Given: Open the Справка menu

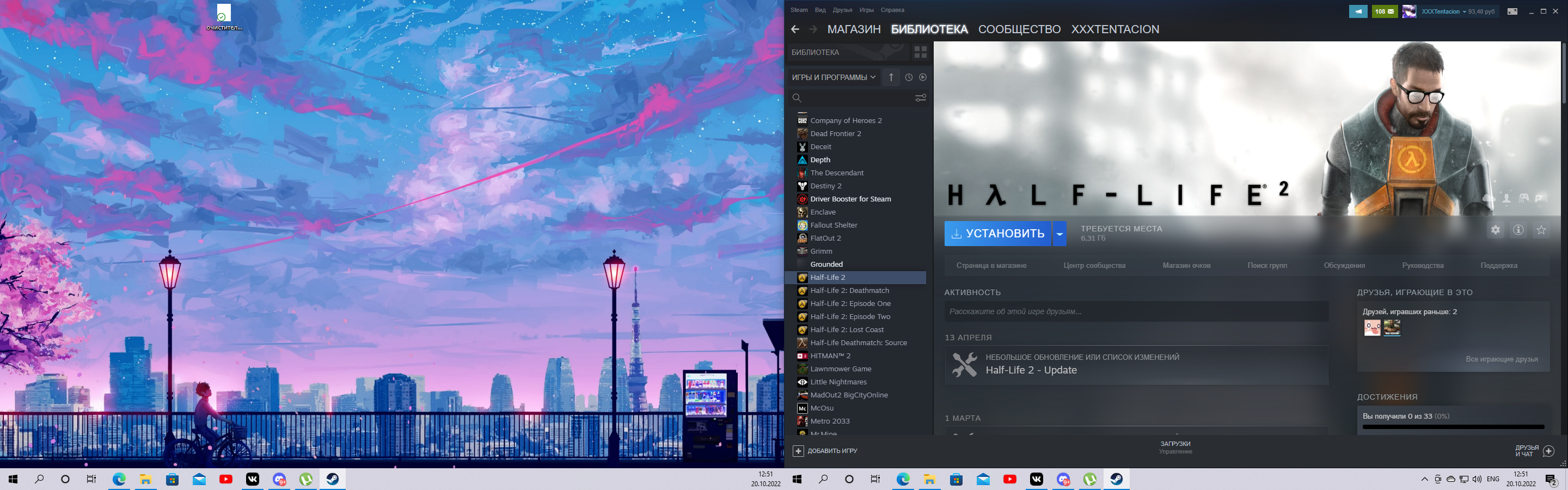Looking at the screenshot, I should coord(892,10).
